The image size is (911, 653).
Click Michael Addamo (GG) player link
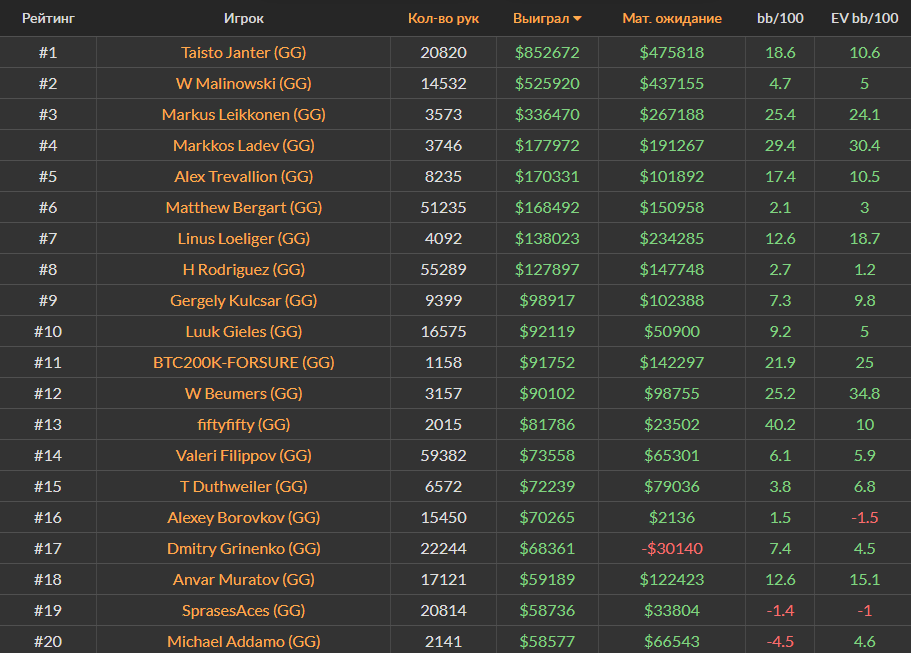point(243,641)
